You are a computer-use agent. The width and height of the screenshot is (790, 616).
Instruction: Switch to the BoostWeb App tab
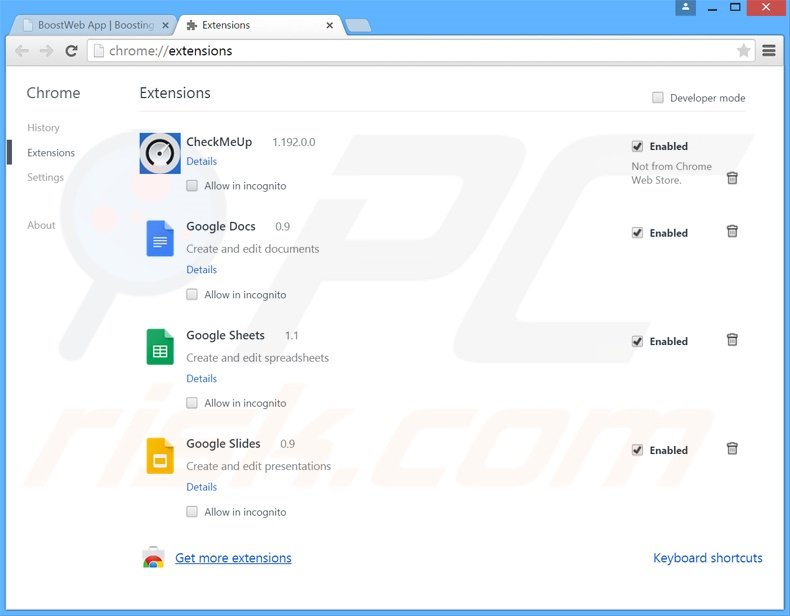90,25
